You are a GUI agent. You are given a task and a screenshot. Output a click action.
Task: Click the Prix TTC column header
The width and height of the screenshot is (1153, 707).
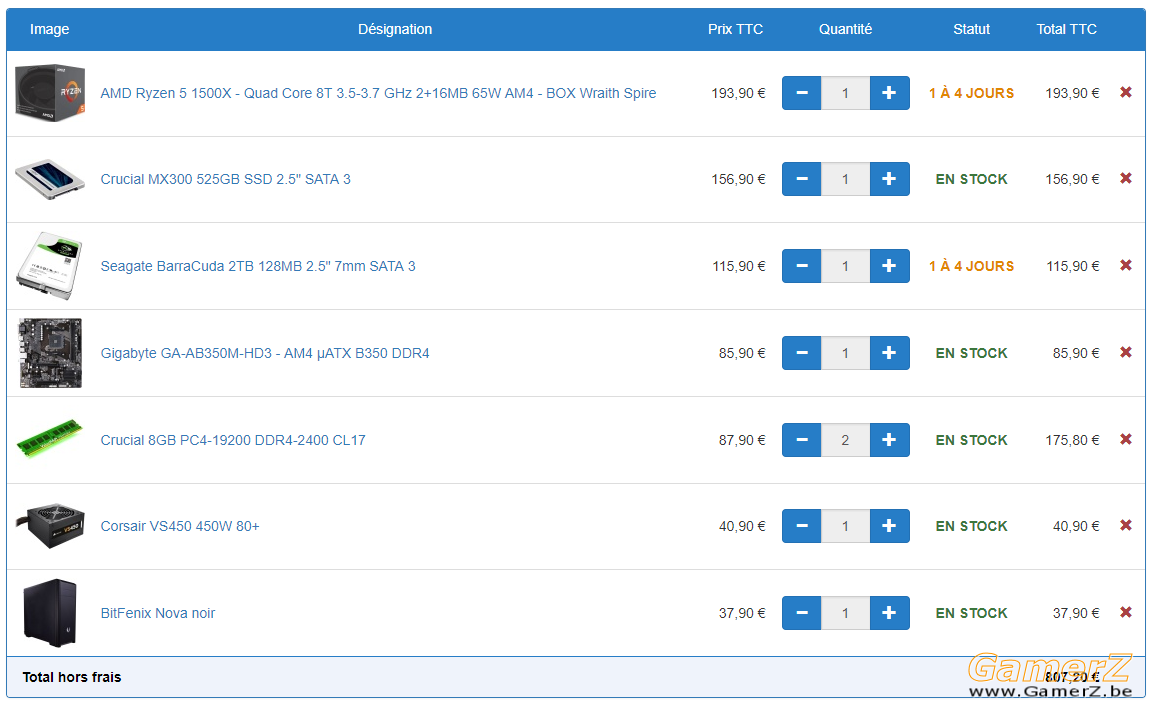pos(735,29)
